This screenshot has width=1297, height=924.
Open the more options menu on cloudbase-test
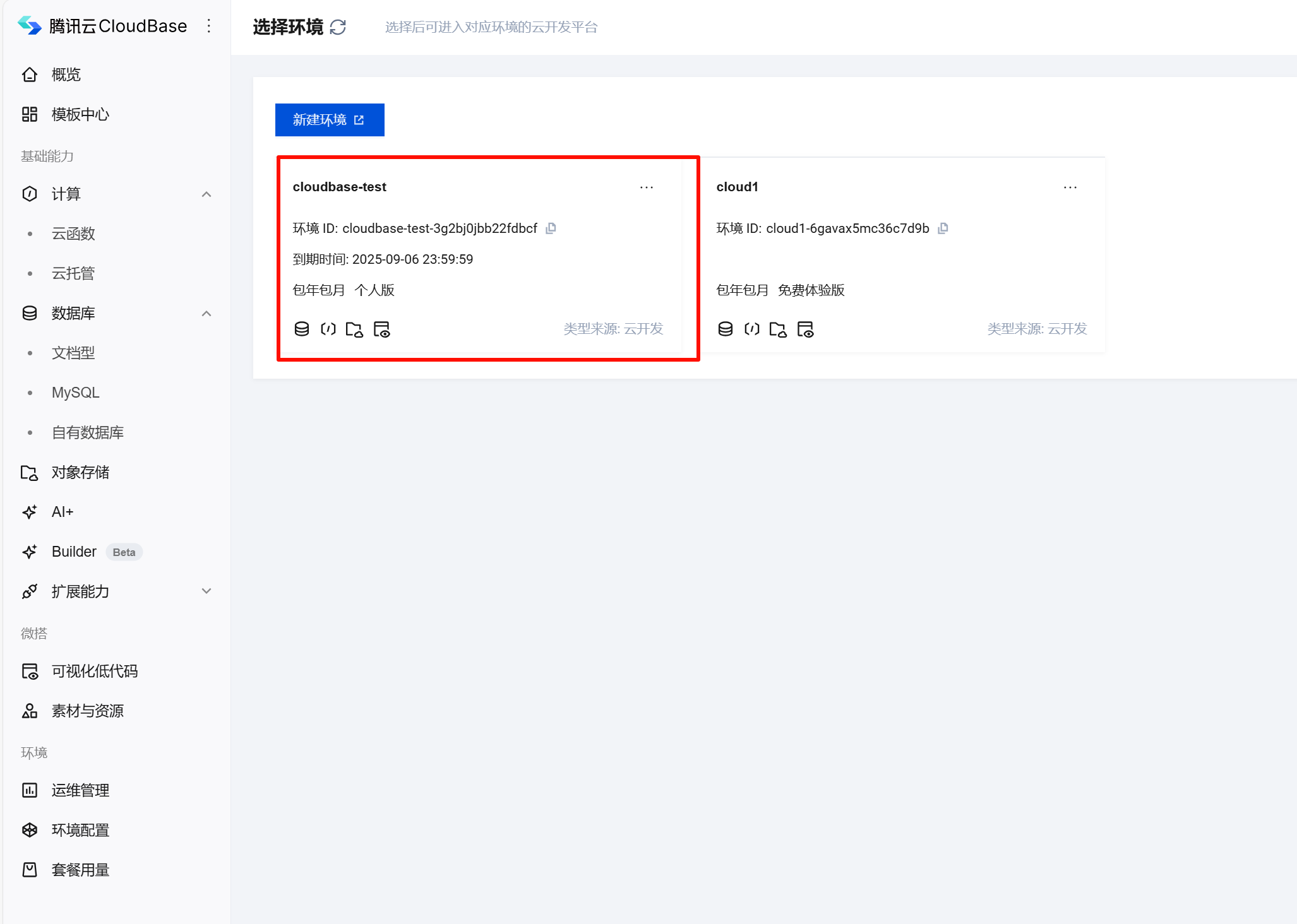coord(646,187)
